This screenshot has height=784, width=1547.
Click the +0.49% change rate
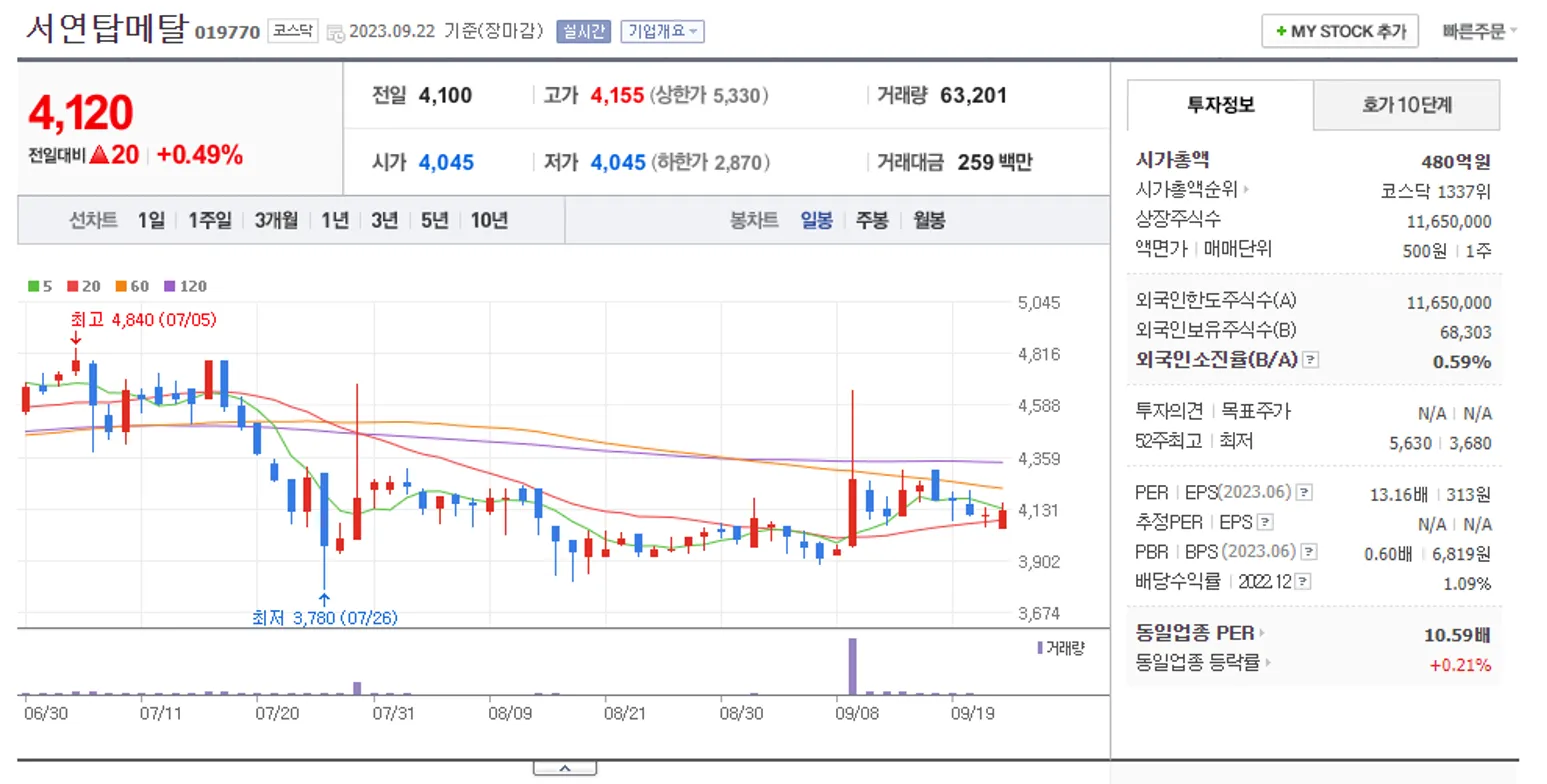pyautogui.click(x=200, y=155)
